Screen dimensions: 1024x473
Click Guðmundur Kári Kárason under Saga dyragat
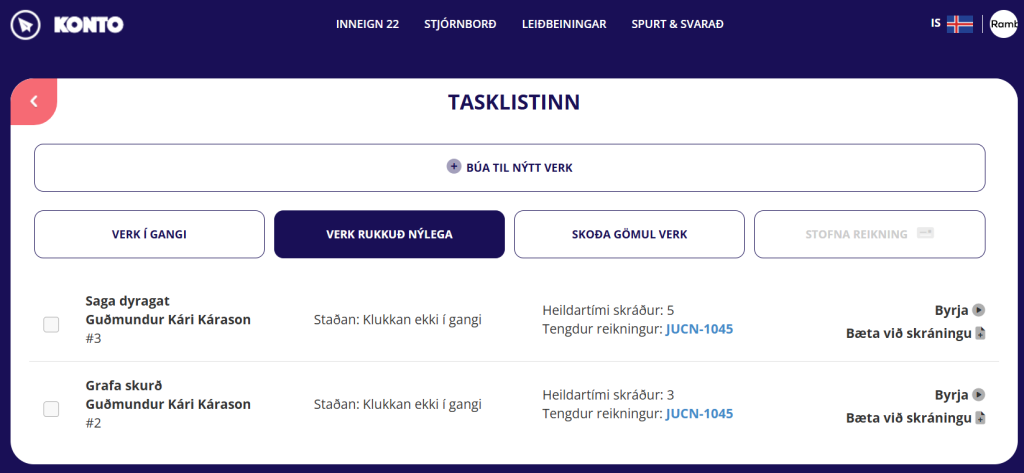168,320
